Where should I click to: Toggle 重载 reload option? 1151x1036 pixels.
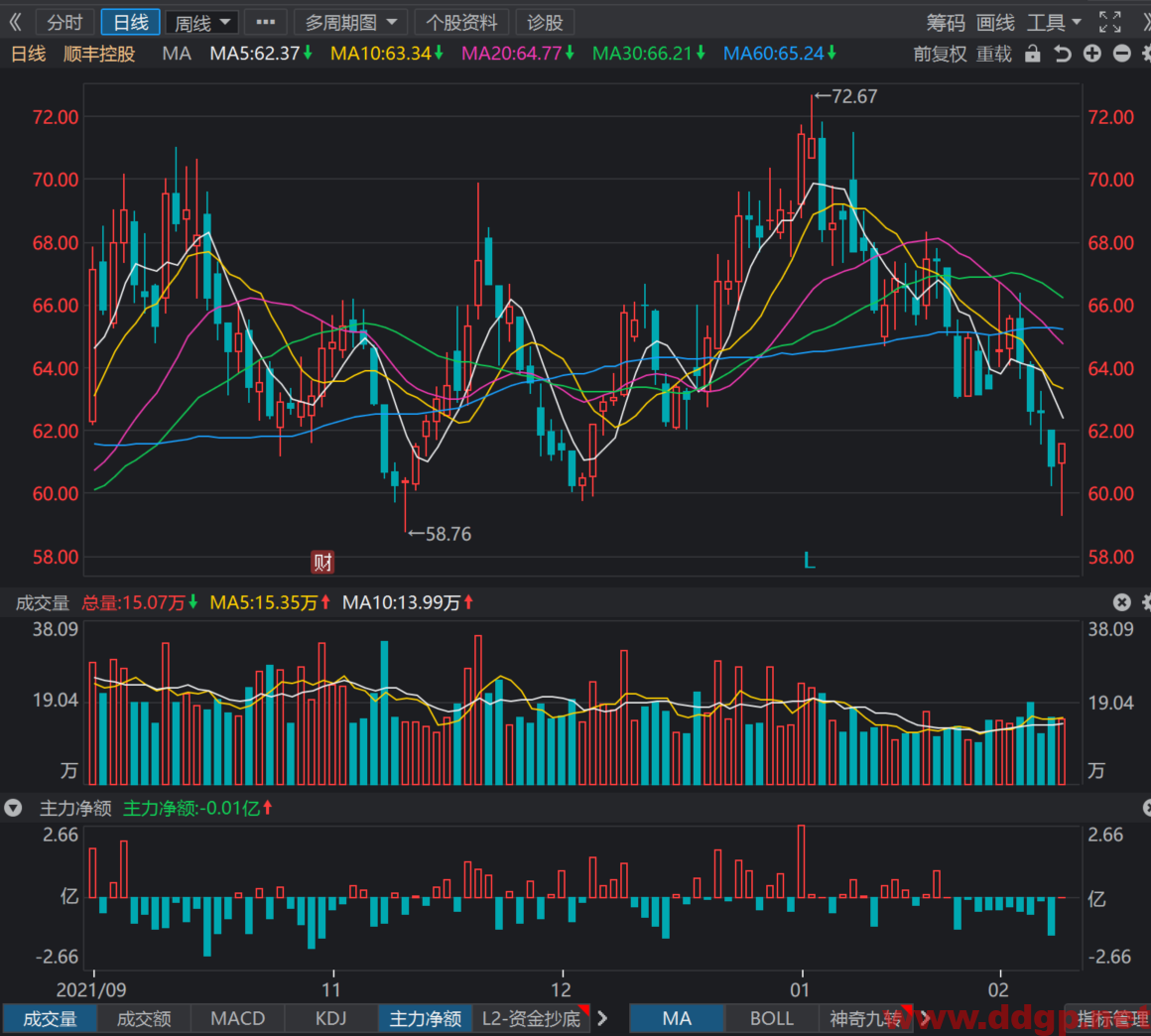[x=994, y=54]
